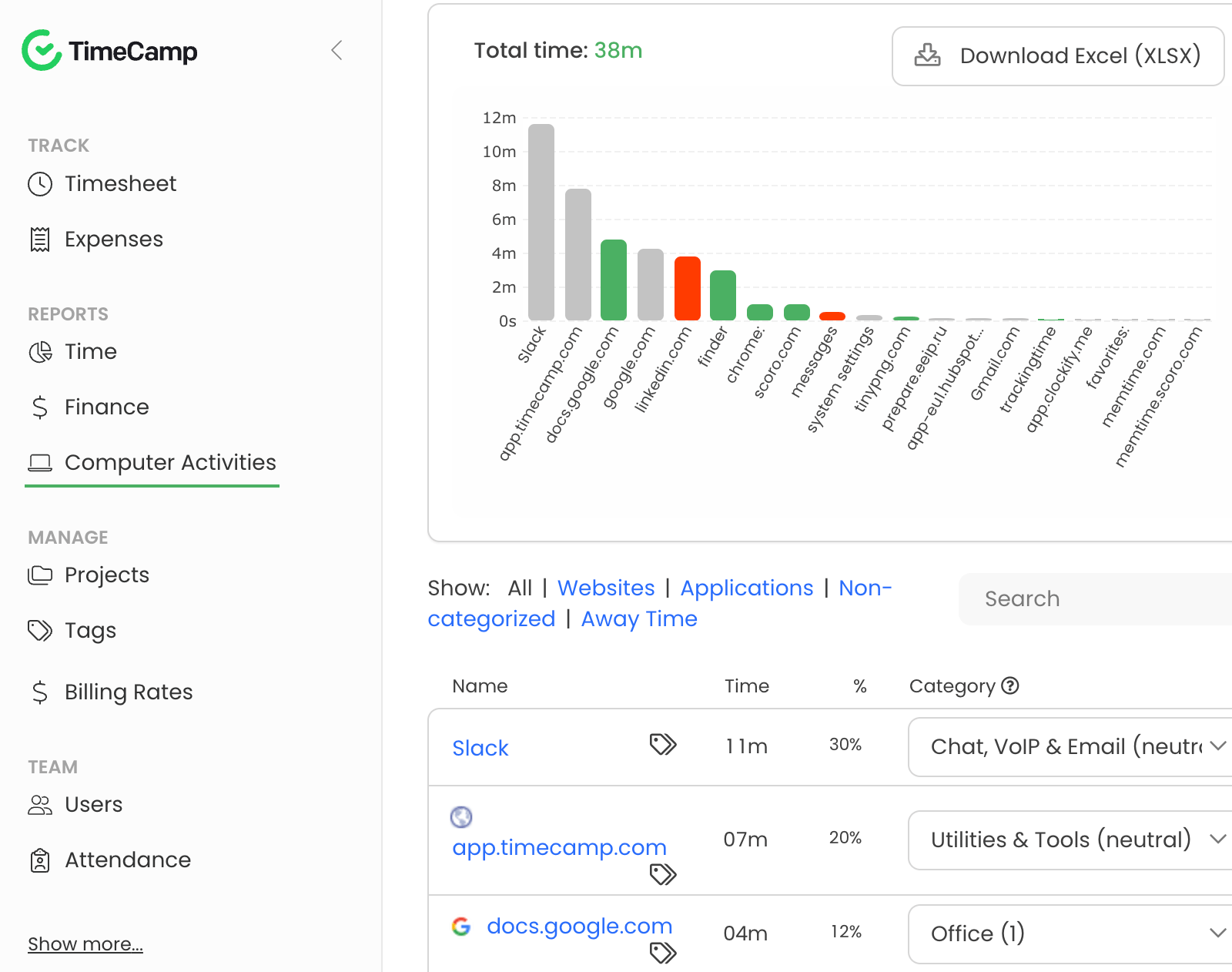This screenshot has width=1232, height=972.
Task: Open Timesheet clock icon in sidebar
Action: 40,184
